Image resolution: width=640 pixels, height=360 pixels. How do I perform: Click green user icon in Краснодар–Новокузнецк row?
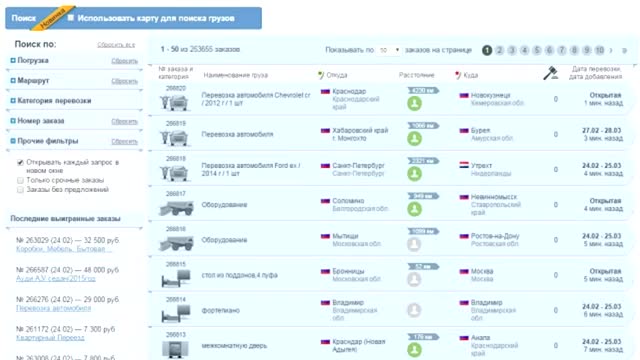pos(414,104)
